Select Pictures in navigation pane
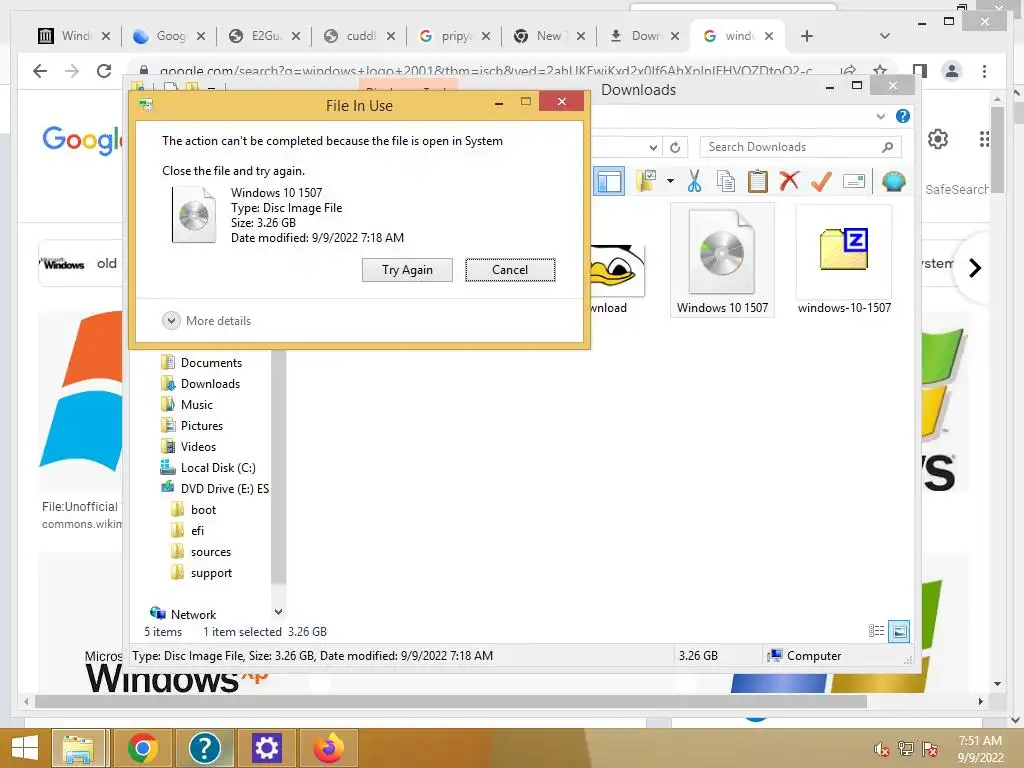 tap(193, 425)
